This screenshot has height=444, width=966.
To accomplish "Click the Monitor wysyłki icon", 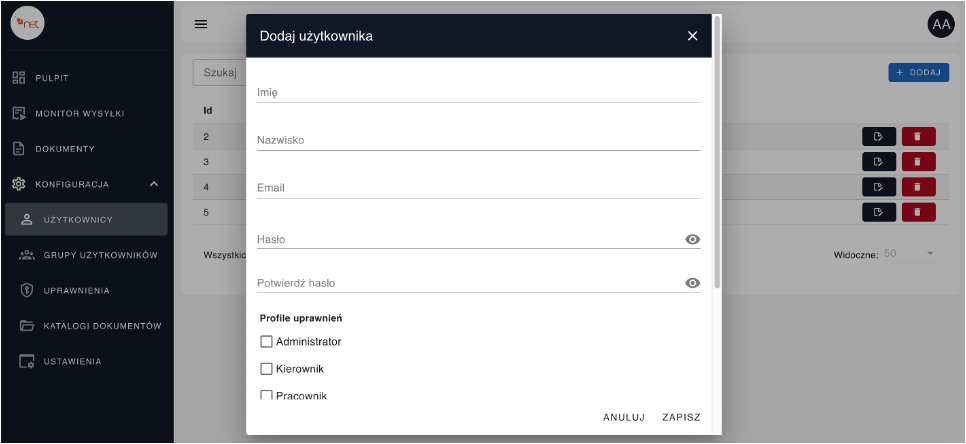I will point(18,113).
